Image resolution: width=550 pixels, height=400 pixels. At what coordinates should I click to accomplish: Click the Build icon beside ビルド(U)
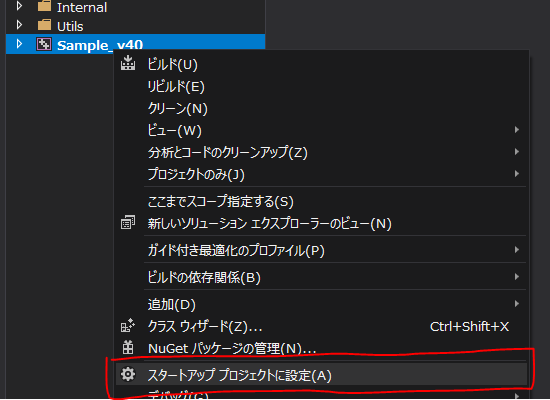click(128, 63)
